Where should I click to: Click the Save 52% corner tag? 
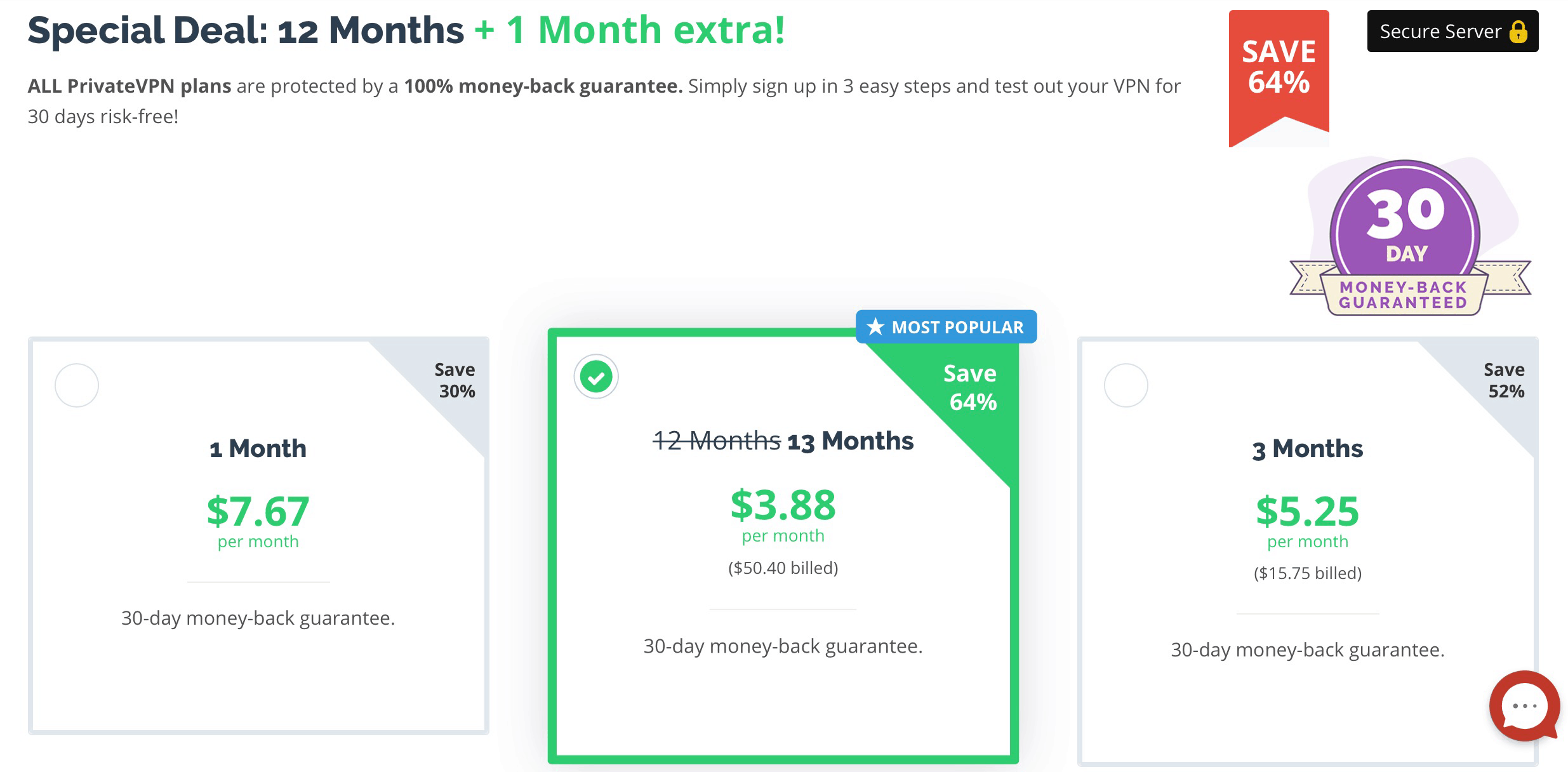coord(1505,380)
